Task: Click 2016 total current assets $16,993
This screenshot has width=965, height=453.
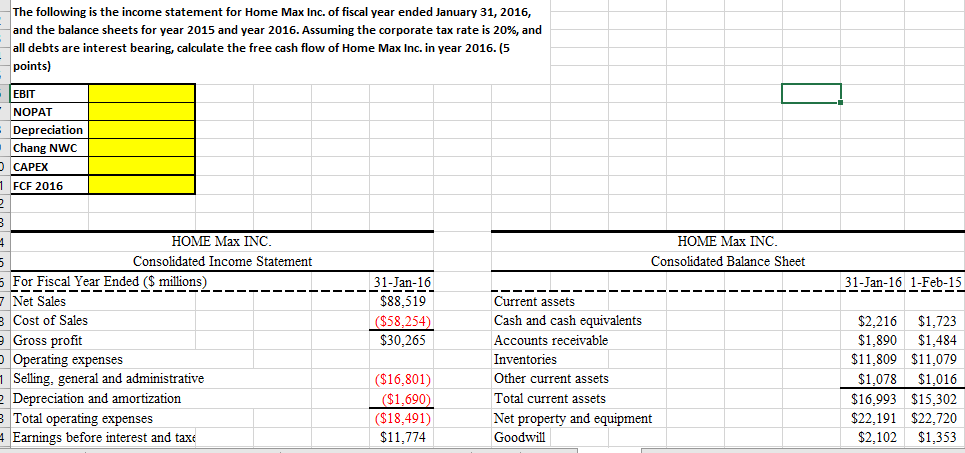Action: [x=874, y=399]
